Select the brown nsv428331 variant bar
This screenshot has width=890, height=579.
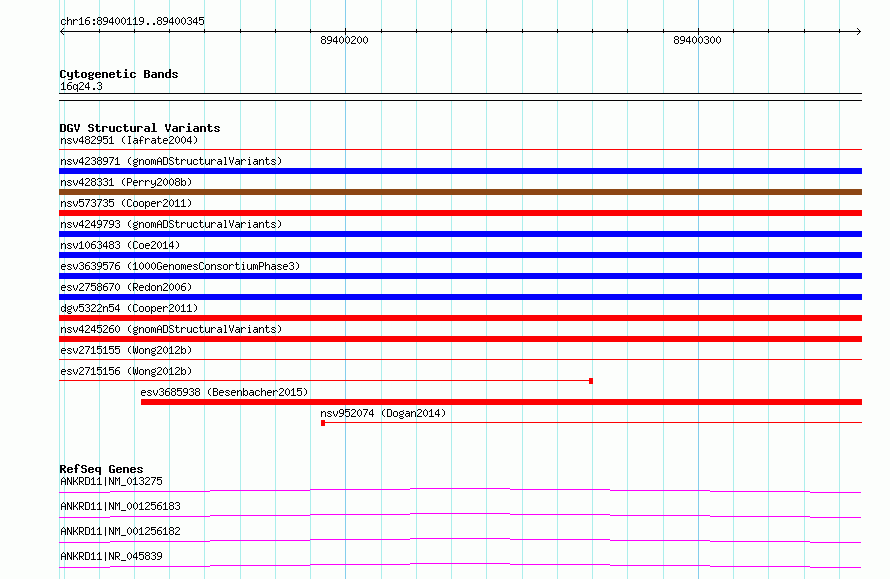pyautogui.click(x=460, y=192)
